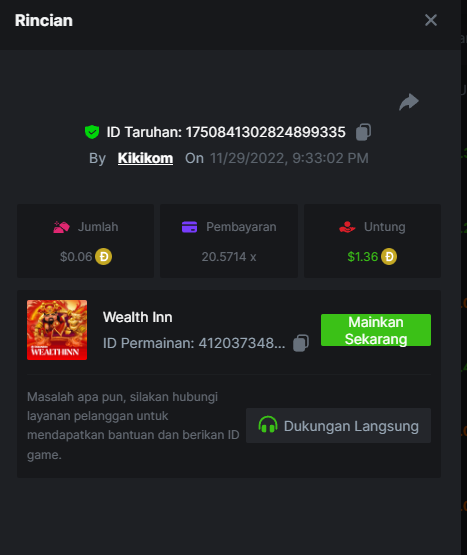Copy the game ID (ID Permainan)

tap(301, 343)
